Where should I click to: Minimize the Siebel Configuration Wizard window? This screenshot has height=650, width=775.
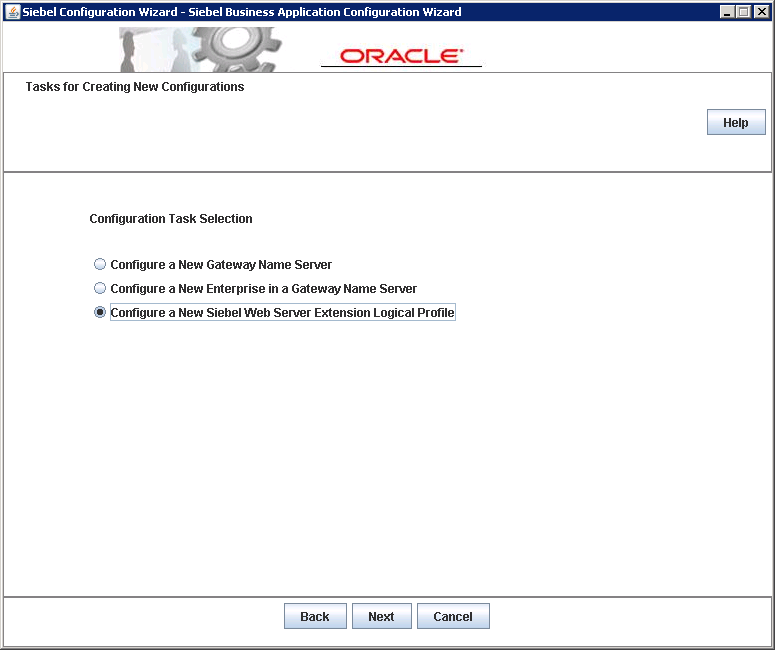(727, 12)
